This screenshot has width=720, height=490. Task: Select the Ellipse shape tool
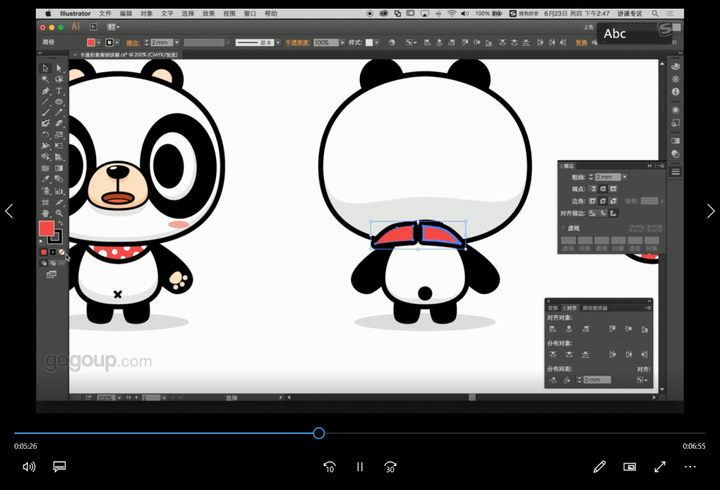(x=59, y=101)
